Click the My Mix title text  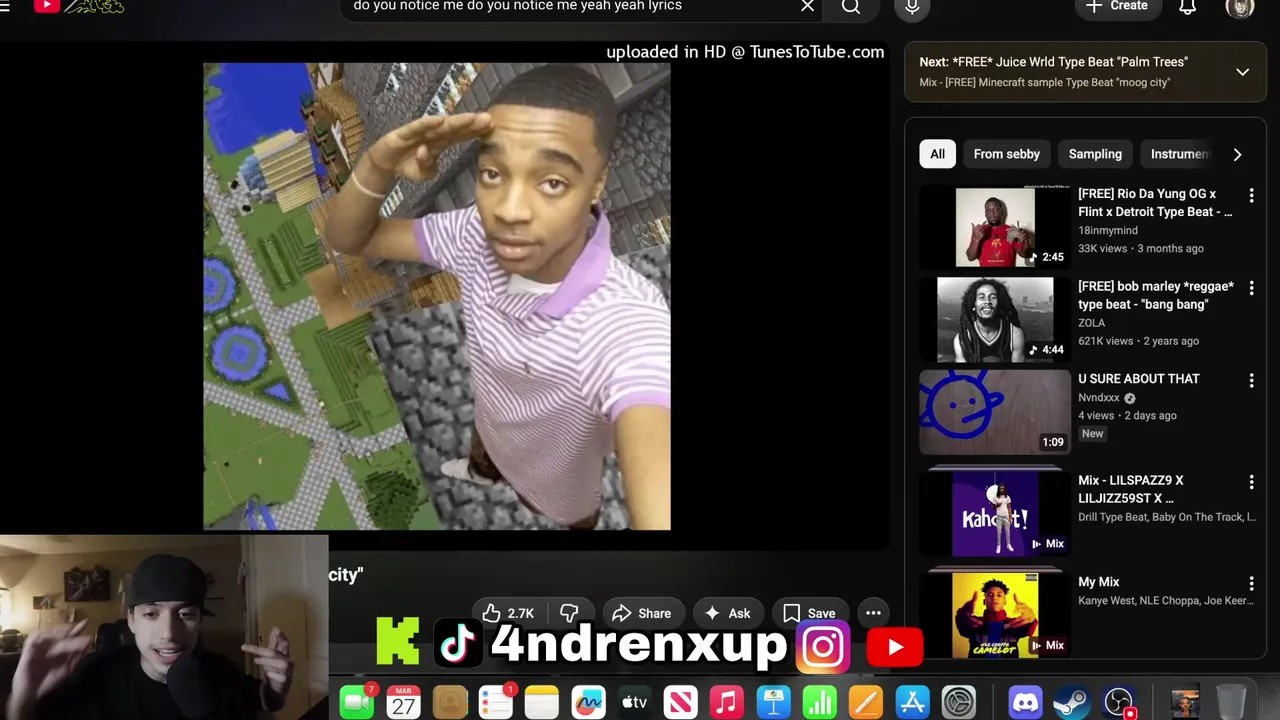click(x=1098, y=582)
